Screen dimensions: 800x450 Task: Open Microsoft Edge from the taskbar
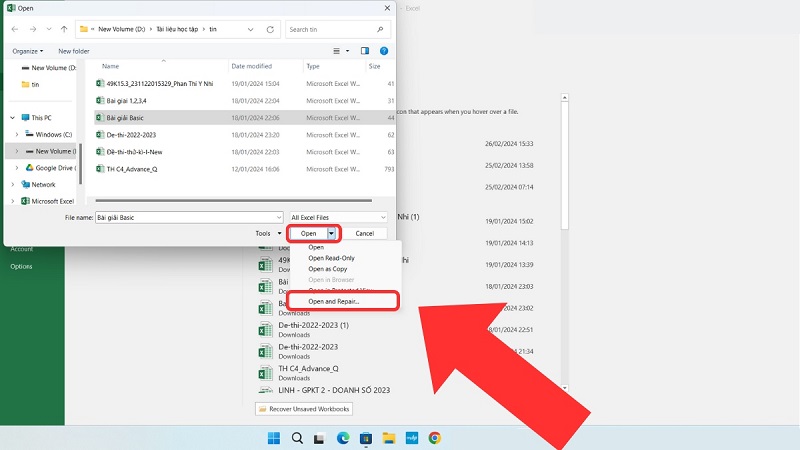tap(343, 438)
